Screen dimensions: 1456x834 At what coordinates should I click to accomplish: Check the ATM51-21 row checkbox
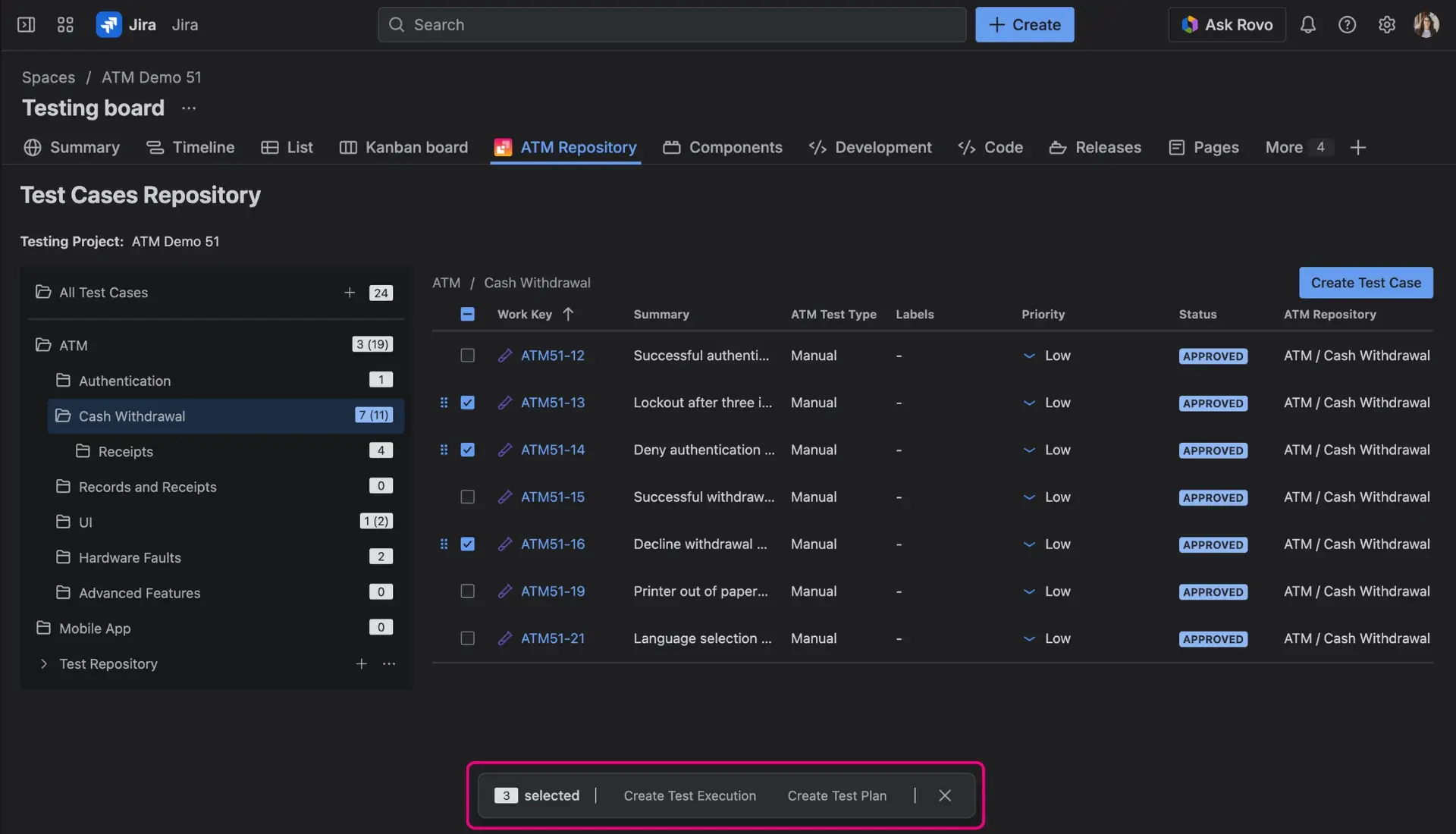[x=467, y=638]
